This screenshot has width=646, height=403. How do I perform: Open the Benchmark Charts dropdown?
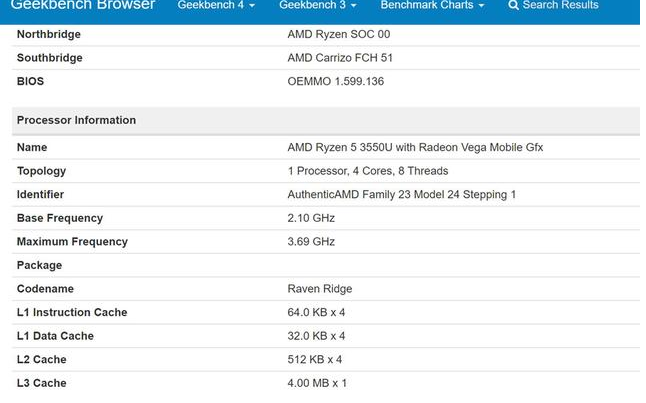432,6
